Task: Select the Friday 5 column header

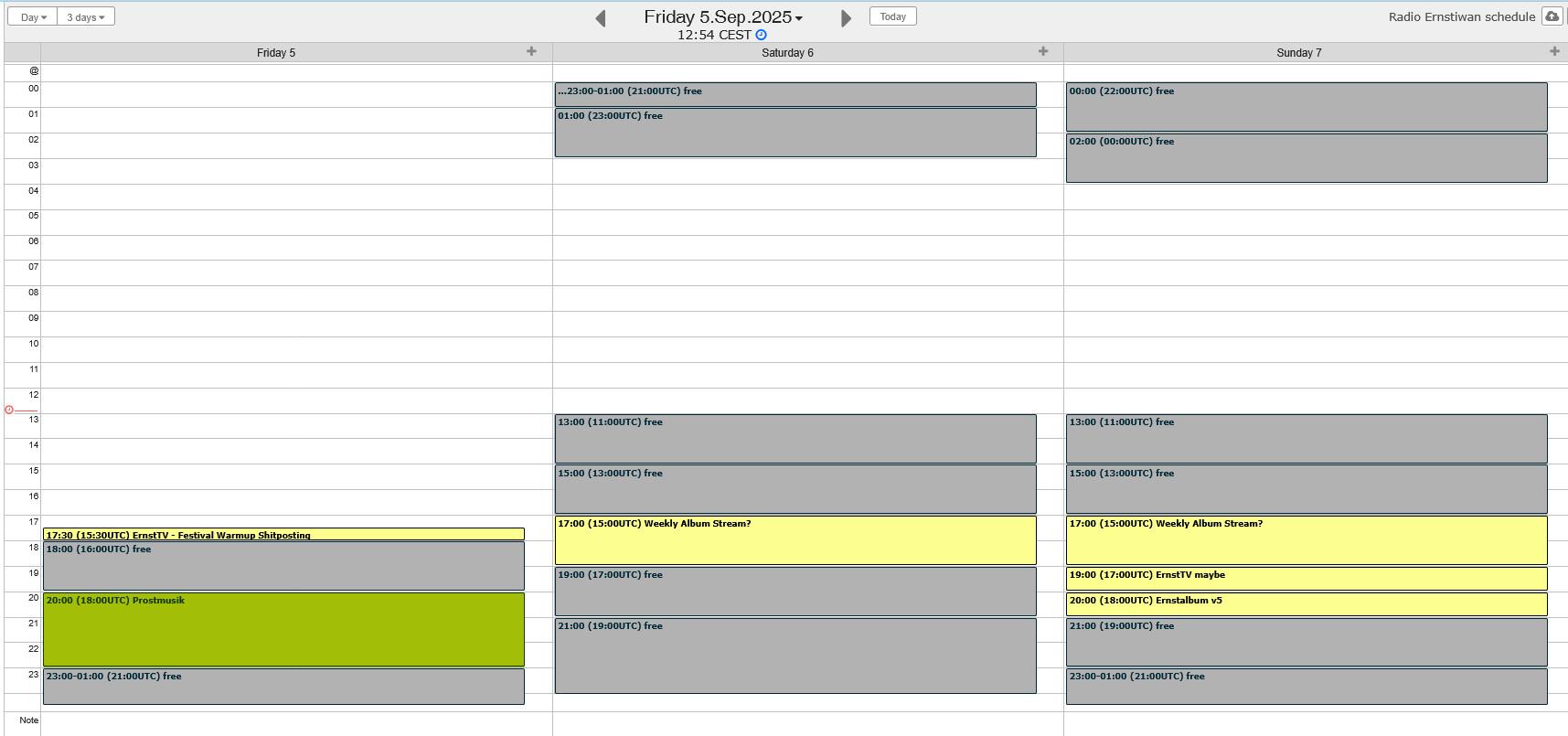Action: click(x=276, y=53)
